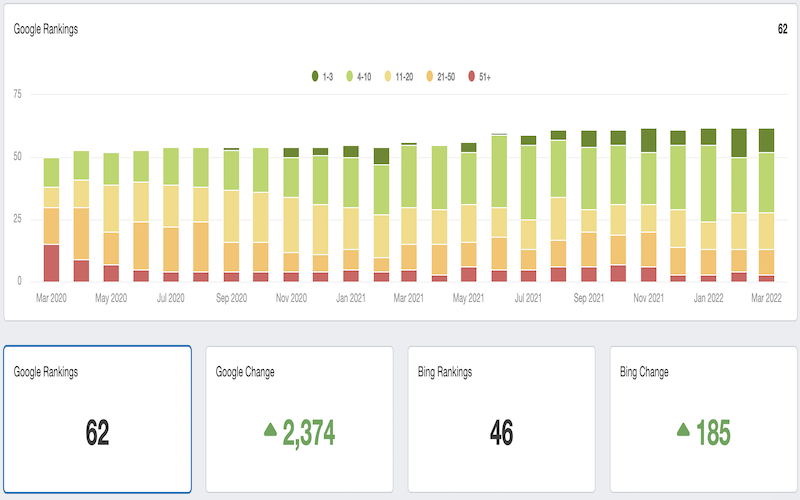Click the May 2020 stacked bar
800x500 pixels.
pos(111,217)
